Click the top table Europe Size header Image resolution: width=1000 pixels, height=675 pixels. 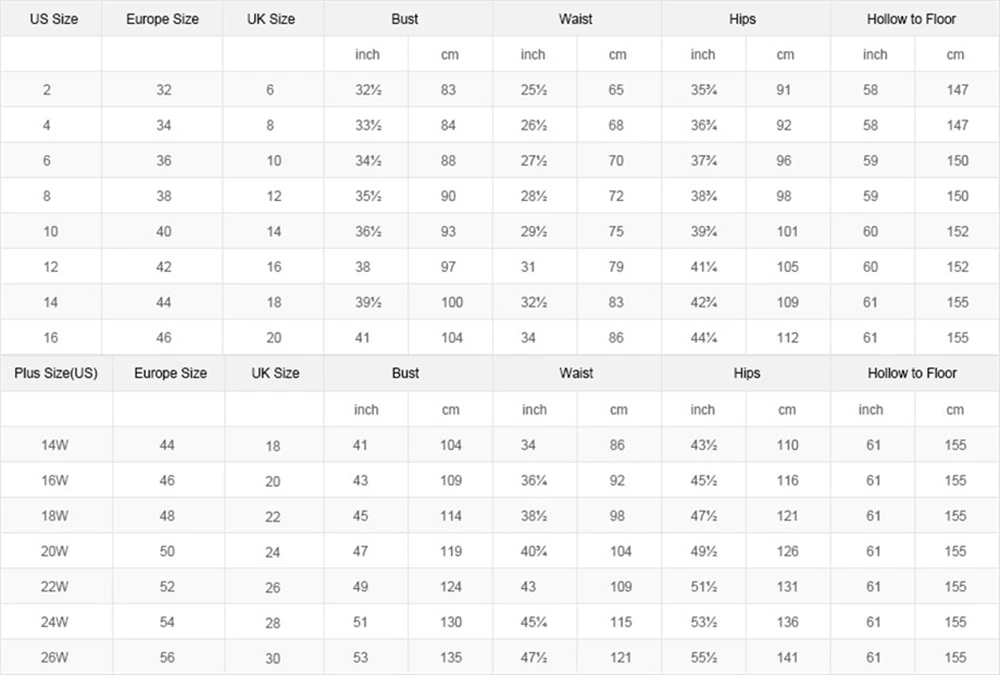(x=162, y=19)
